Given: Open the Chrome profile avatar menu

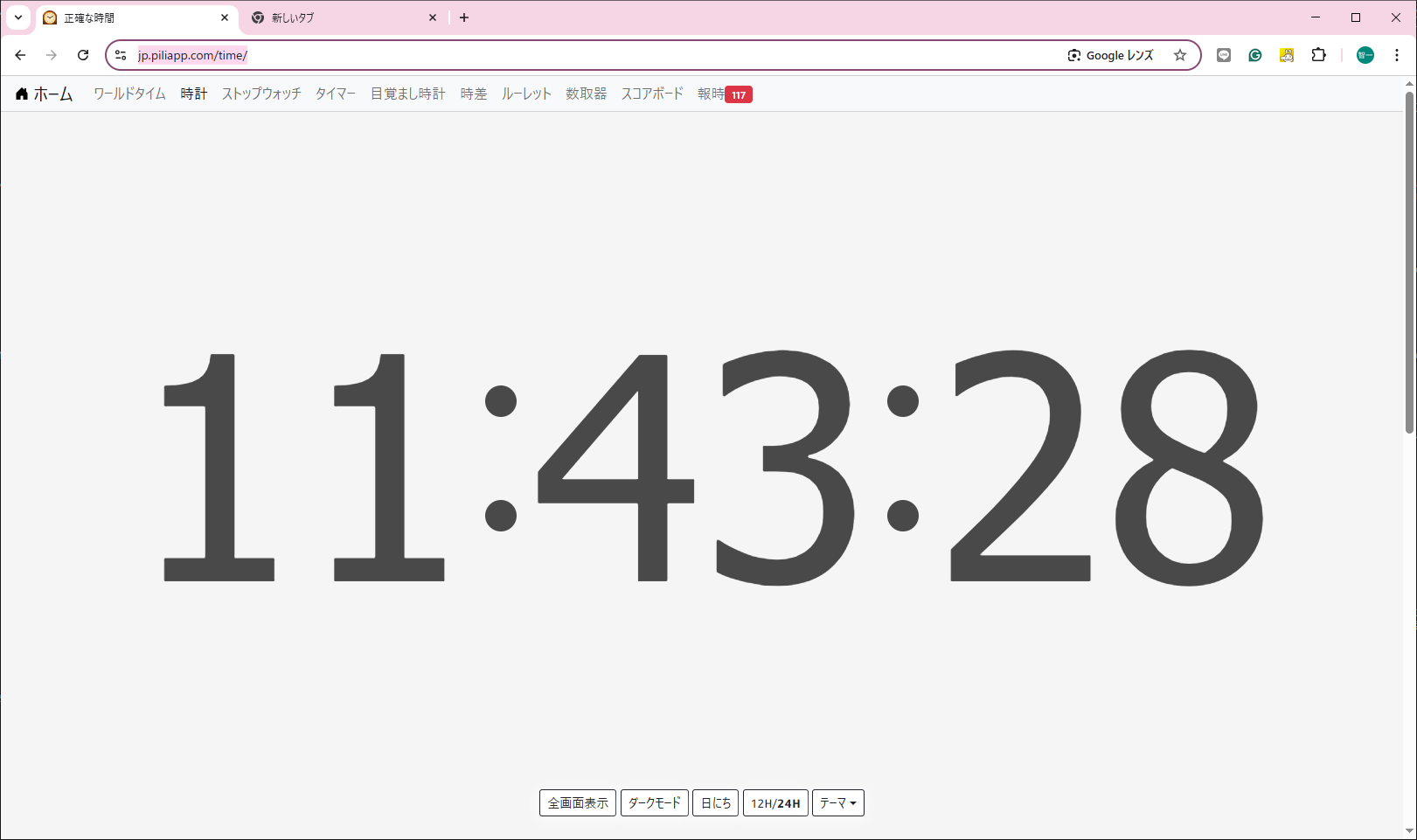Looking at the screenshot, I should point(1365,55).
